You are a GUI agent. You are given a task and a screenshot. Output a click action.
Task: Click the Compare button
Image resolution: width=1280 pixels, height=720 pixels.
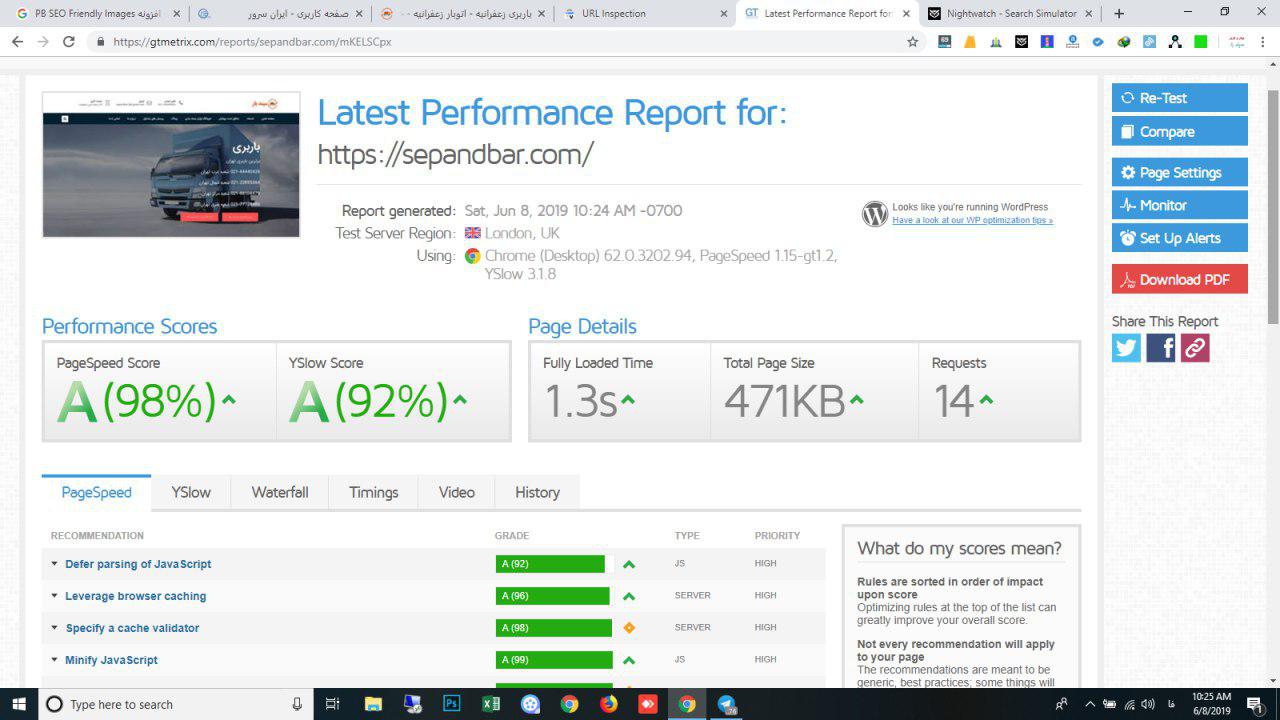(x=1180, y=131)
